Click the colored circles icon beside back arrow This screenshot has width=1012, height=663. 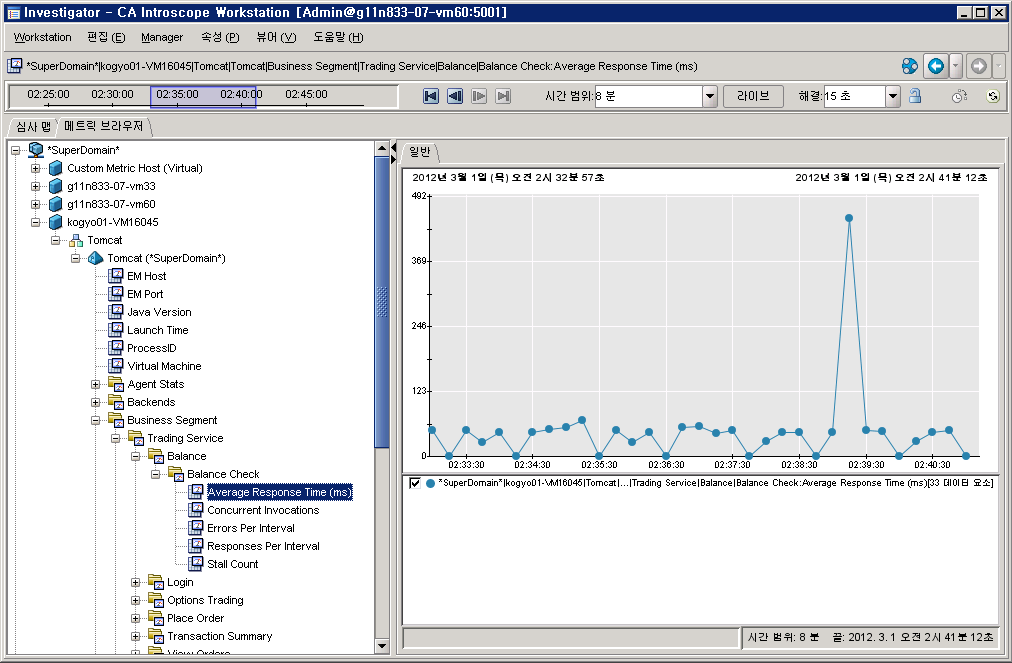pyautogui.click(x=909, y=66)
